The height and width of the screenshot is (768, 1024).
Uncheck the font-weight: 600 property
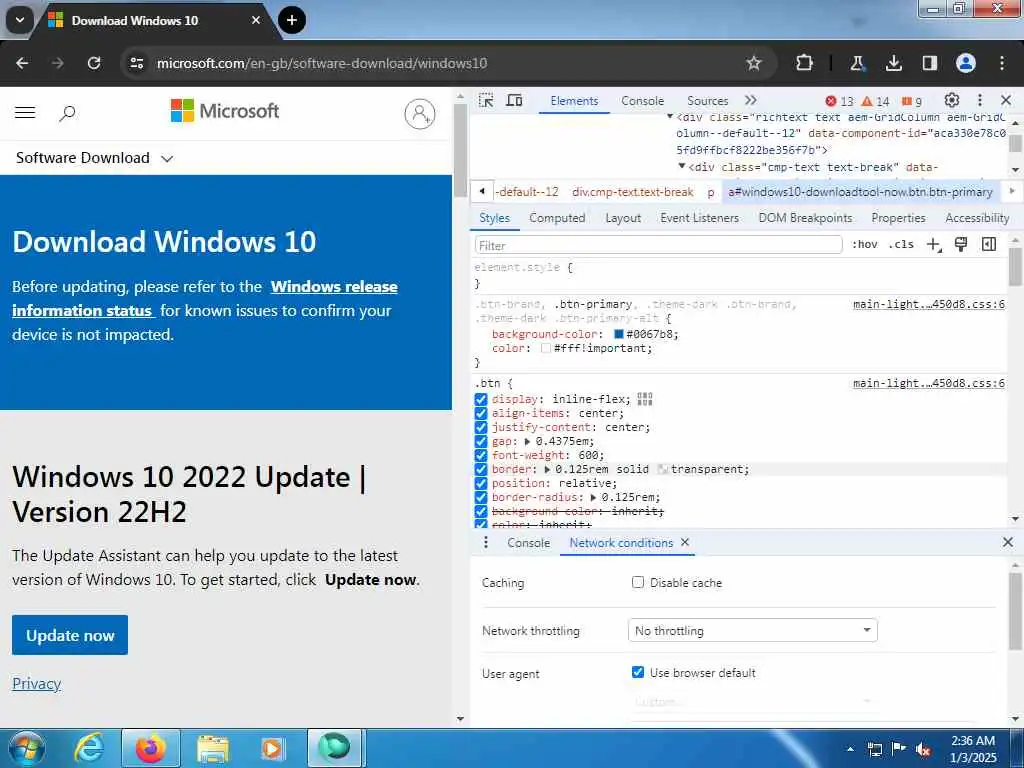pyautogui.click(x=481, y=455)
